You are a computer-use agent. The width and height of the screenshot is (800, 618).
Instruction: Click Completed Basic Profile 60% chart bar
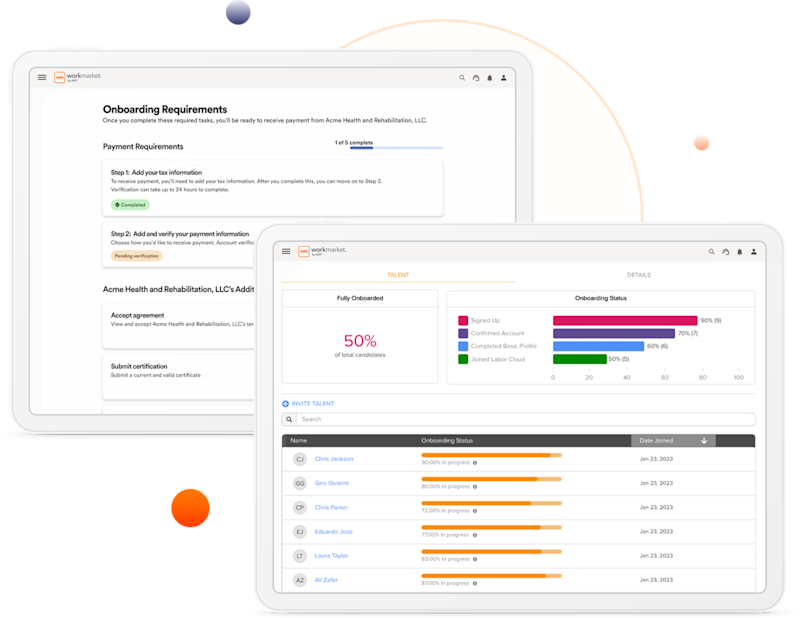coord(598,346)
